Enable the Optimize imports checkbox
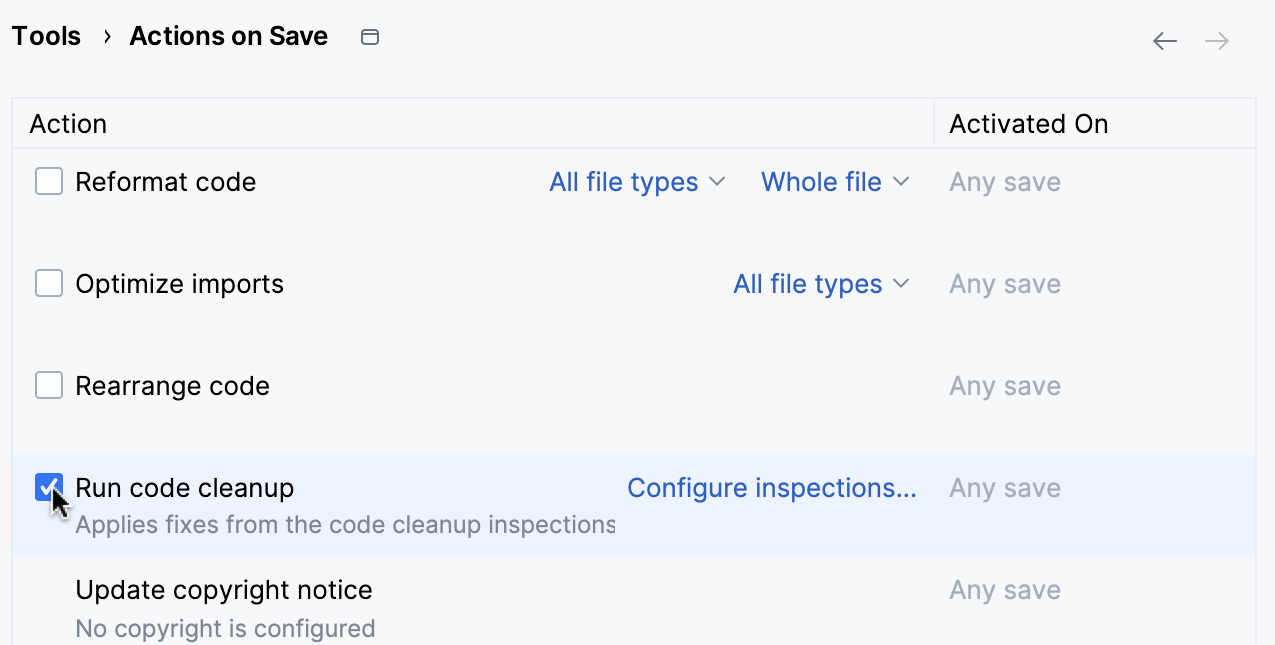The width and height of the screenshot is (1275, 645). 48,283
